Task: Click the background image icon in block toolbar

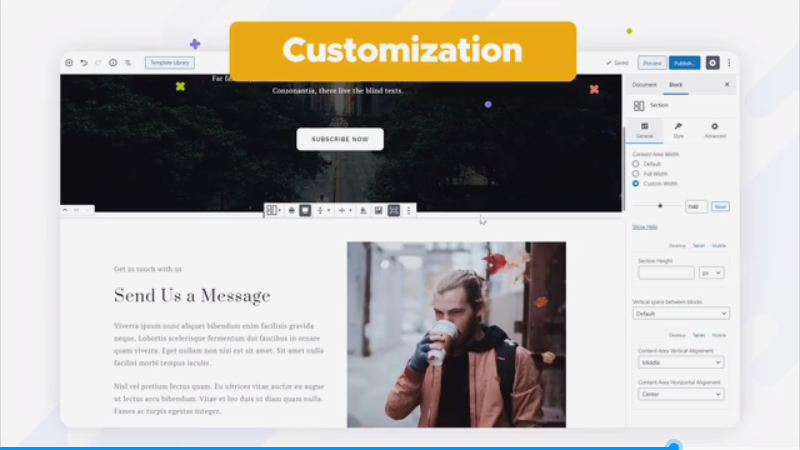Action: point(378,210)
